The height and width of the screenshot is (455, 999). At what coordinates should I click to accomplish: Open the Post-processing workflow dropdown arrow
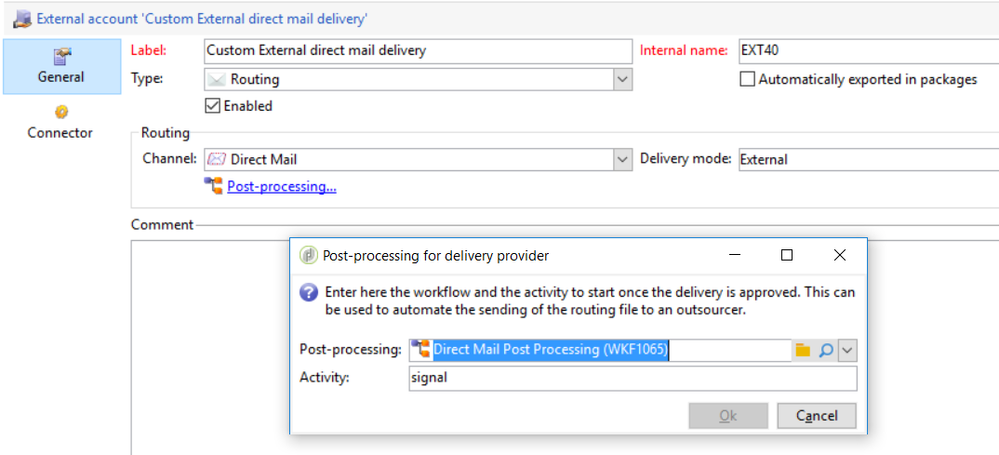click(x=848, y=350)
